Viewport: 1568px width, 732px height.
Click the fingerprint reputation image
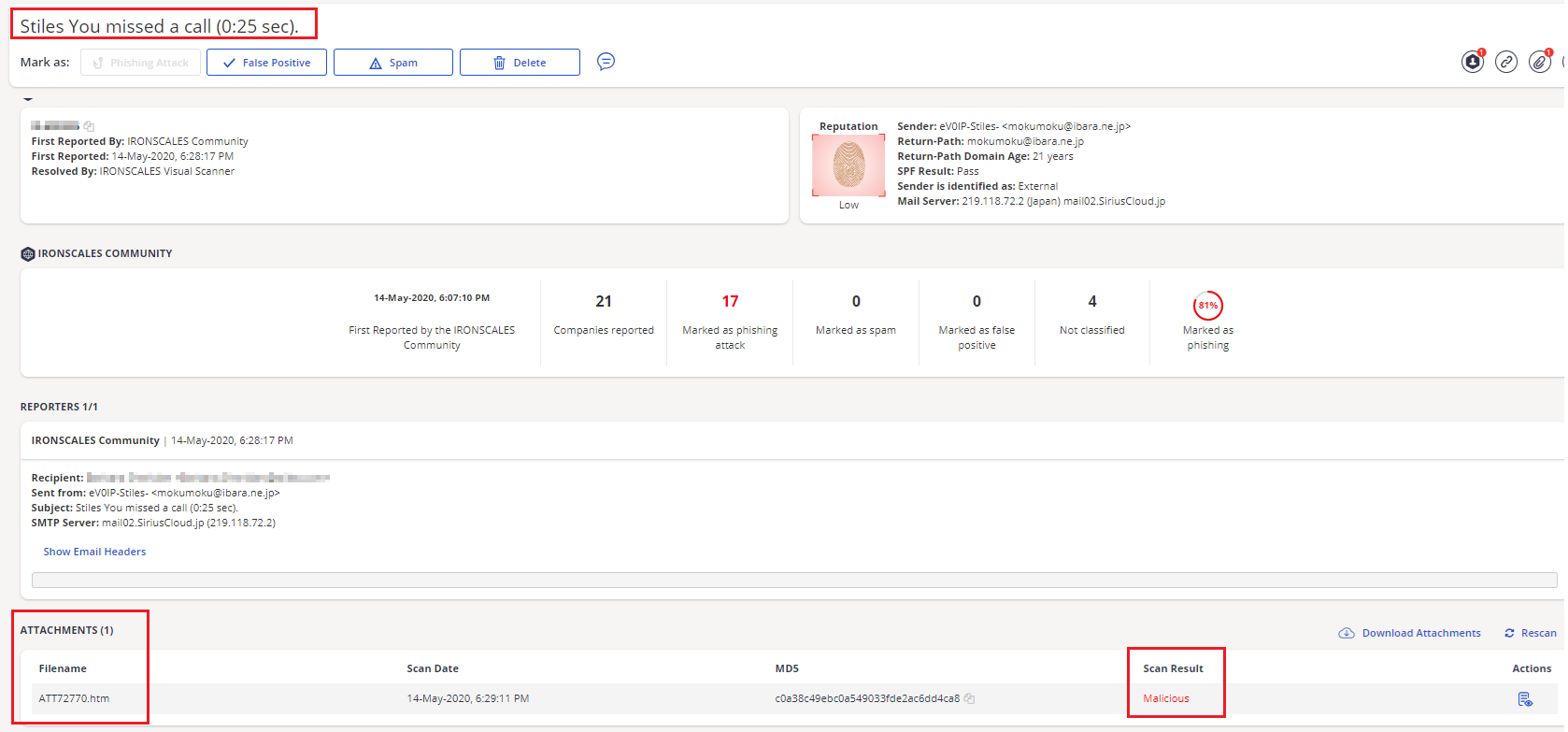click(x=848, y=165)
